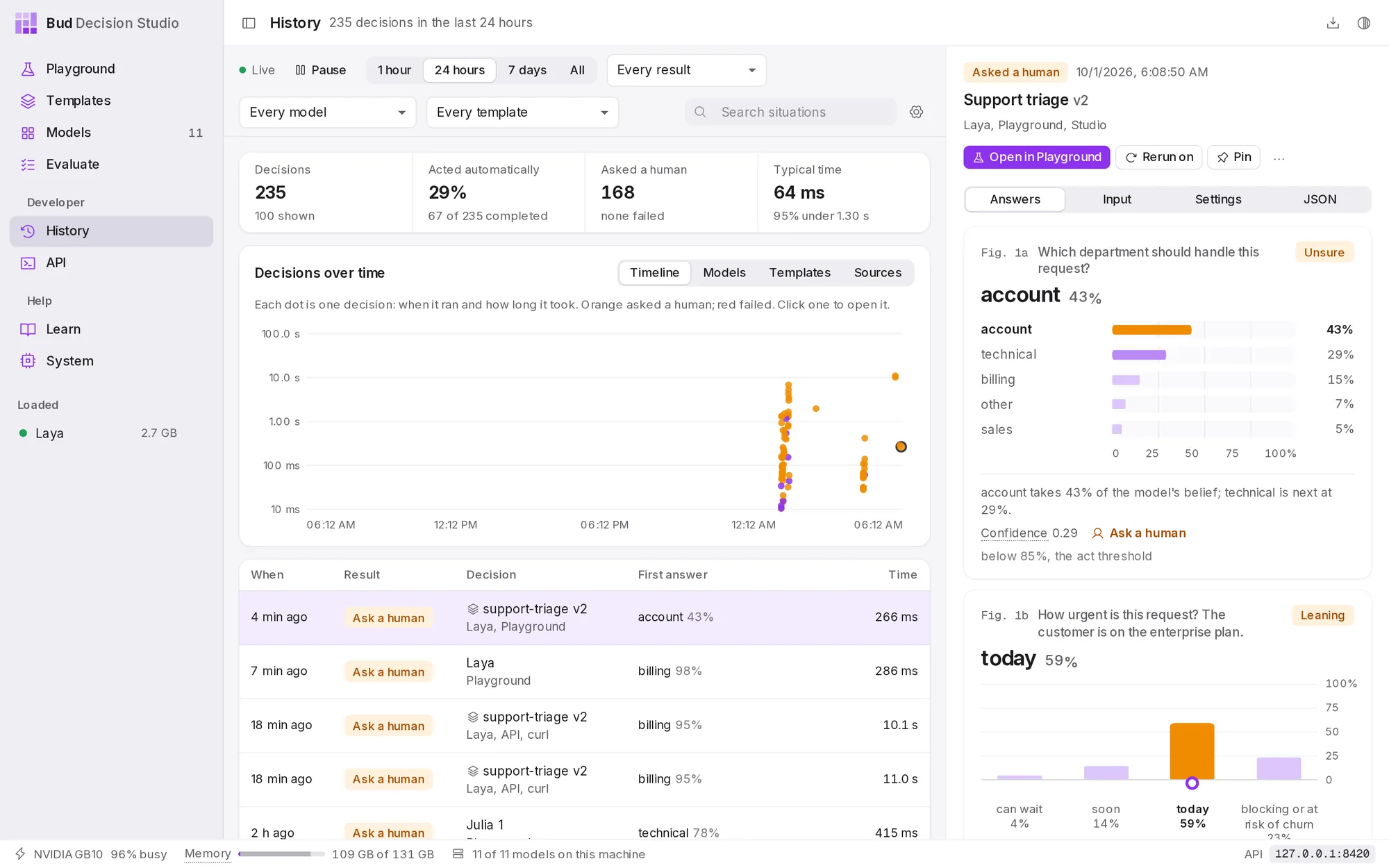
Task: Open the 7 min ago Laya row
Action: [584, 671]
